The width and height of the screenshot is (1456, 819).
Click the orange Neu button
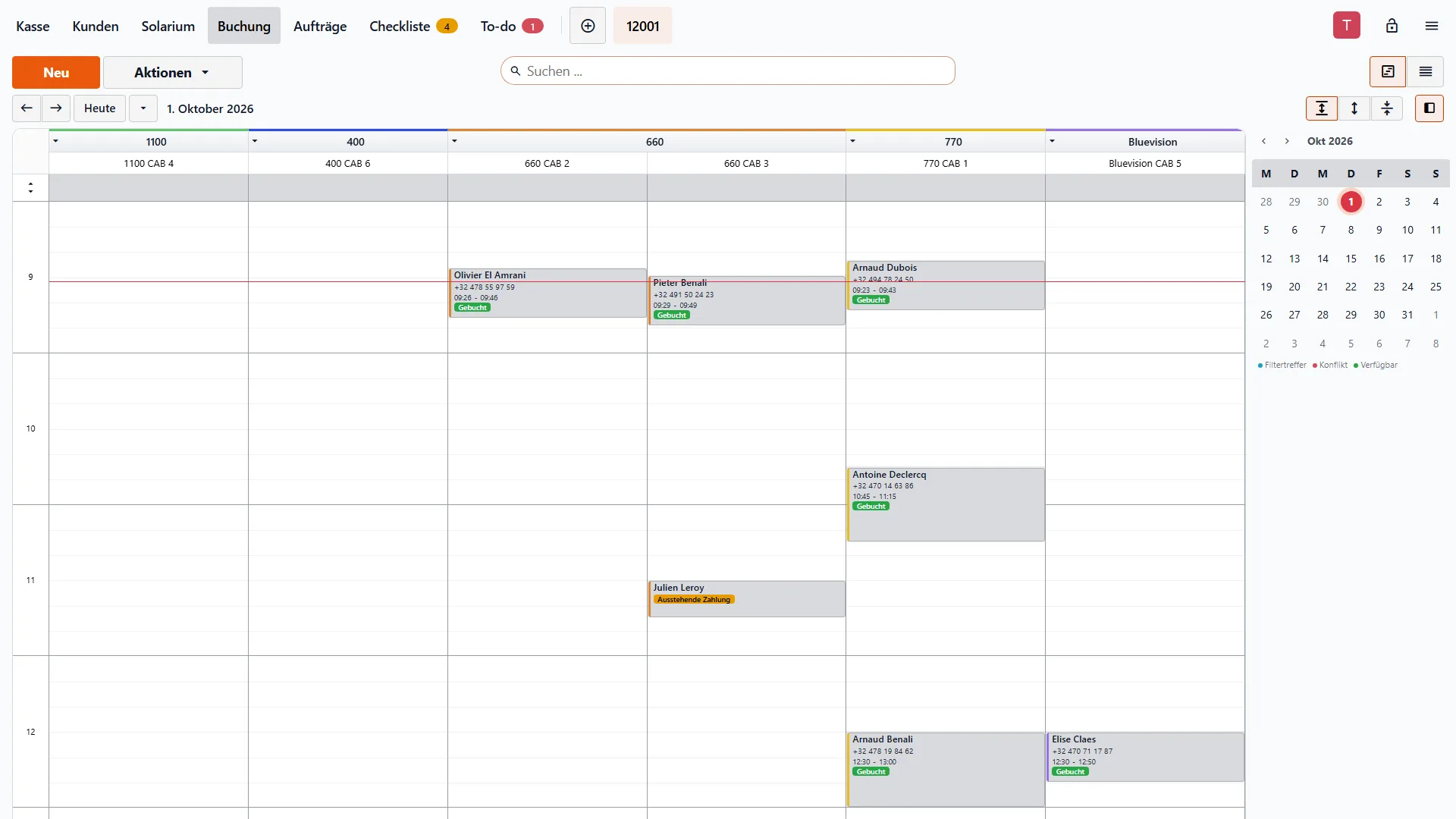point(56,73)
